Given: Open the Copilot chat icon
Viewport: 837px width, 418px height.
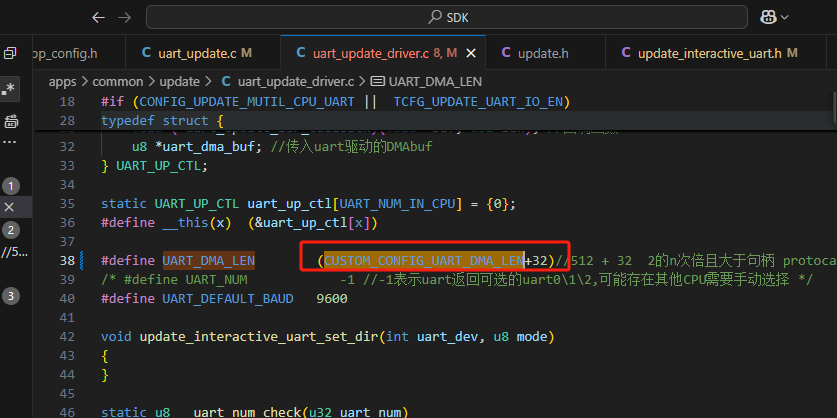Looking at the screenshot, I should (768, 18).
